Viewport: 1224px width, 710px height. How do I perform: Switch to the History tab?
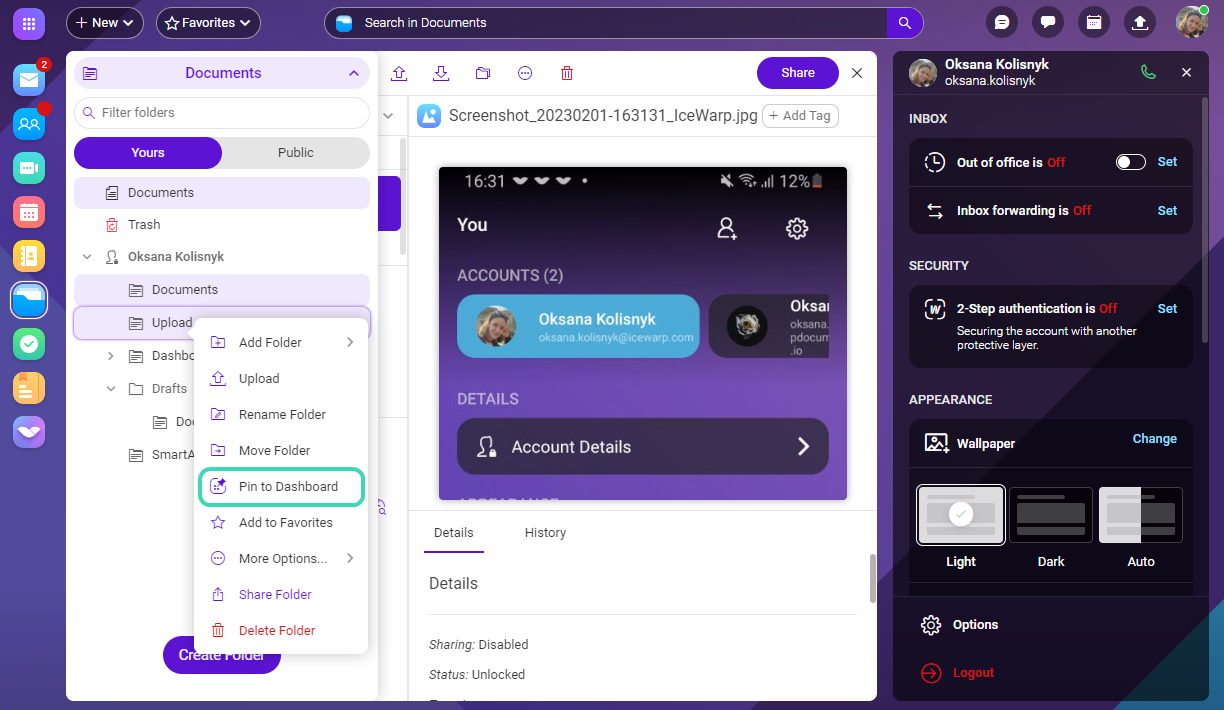[545, 533]
